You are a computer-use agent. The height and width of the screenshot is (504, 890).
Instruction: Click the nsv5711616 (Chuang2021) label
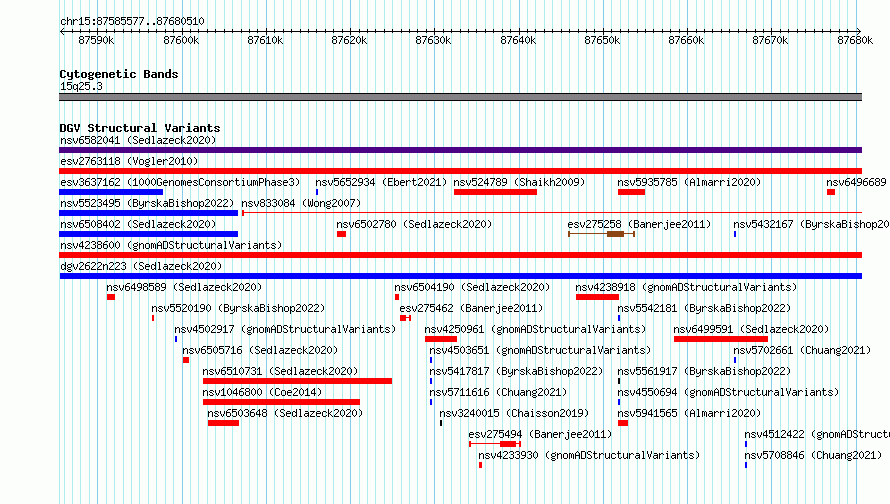(498, 392)
